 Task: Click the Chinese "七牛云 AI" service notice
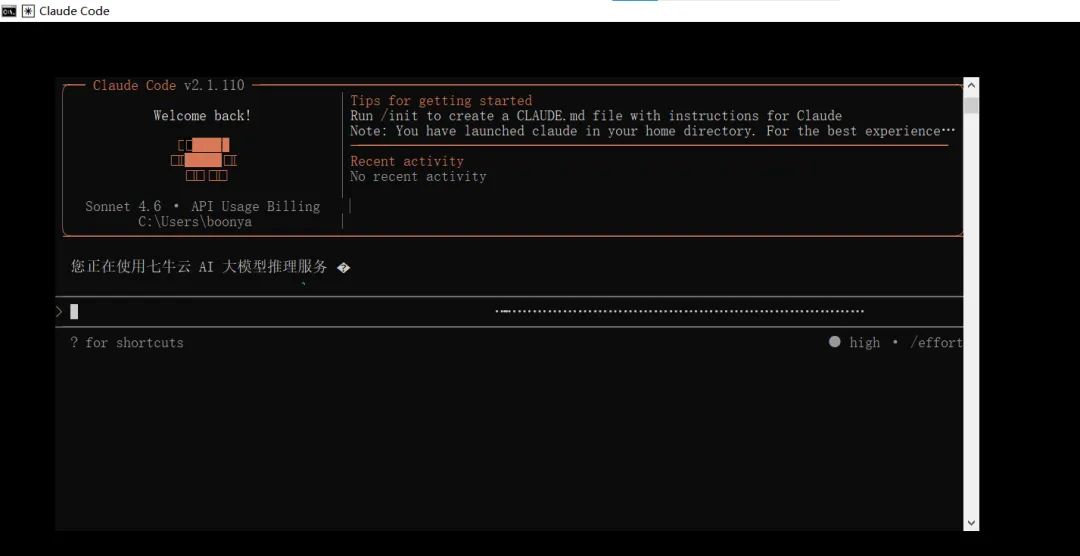199,267
